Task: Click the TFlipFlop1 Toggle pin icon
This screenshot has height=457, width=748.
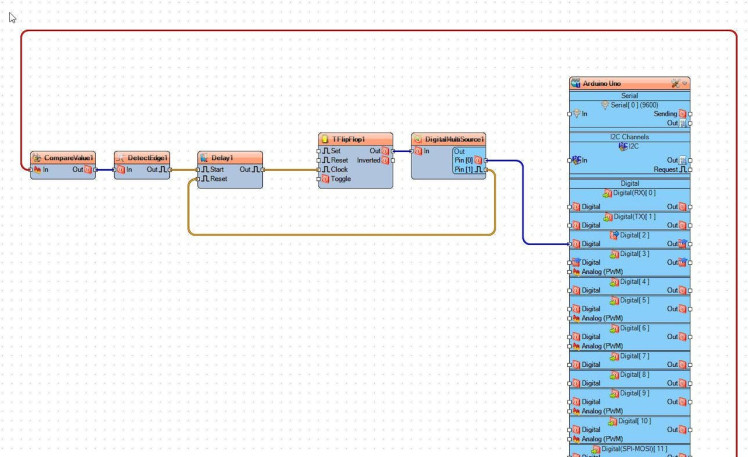Action: point(326,179)
